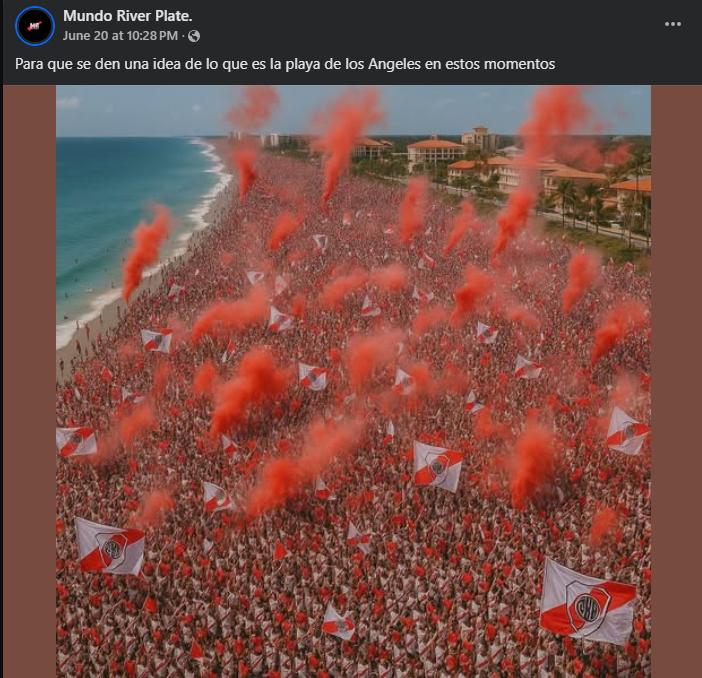Open the June 20 at 10:28 PM timestamp
The width and height of the screenshot is (702, 678).
coord(120,36)
